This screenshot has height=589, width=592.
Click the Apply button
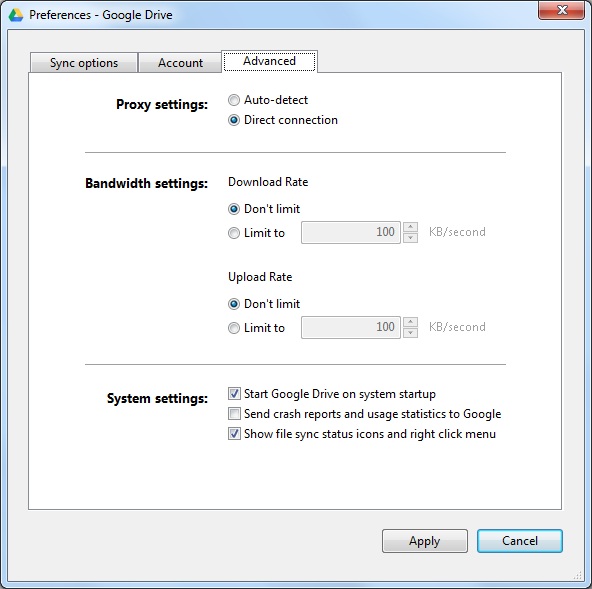[425, 541]
